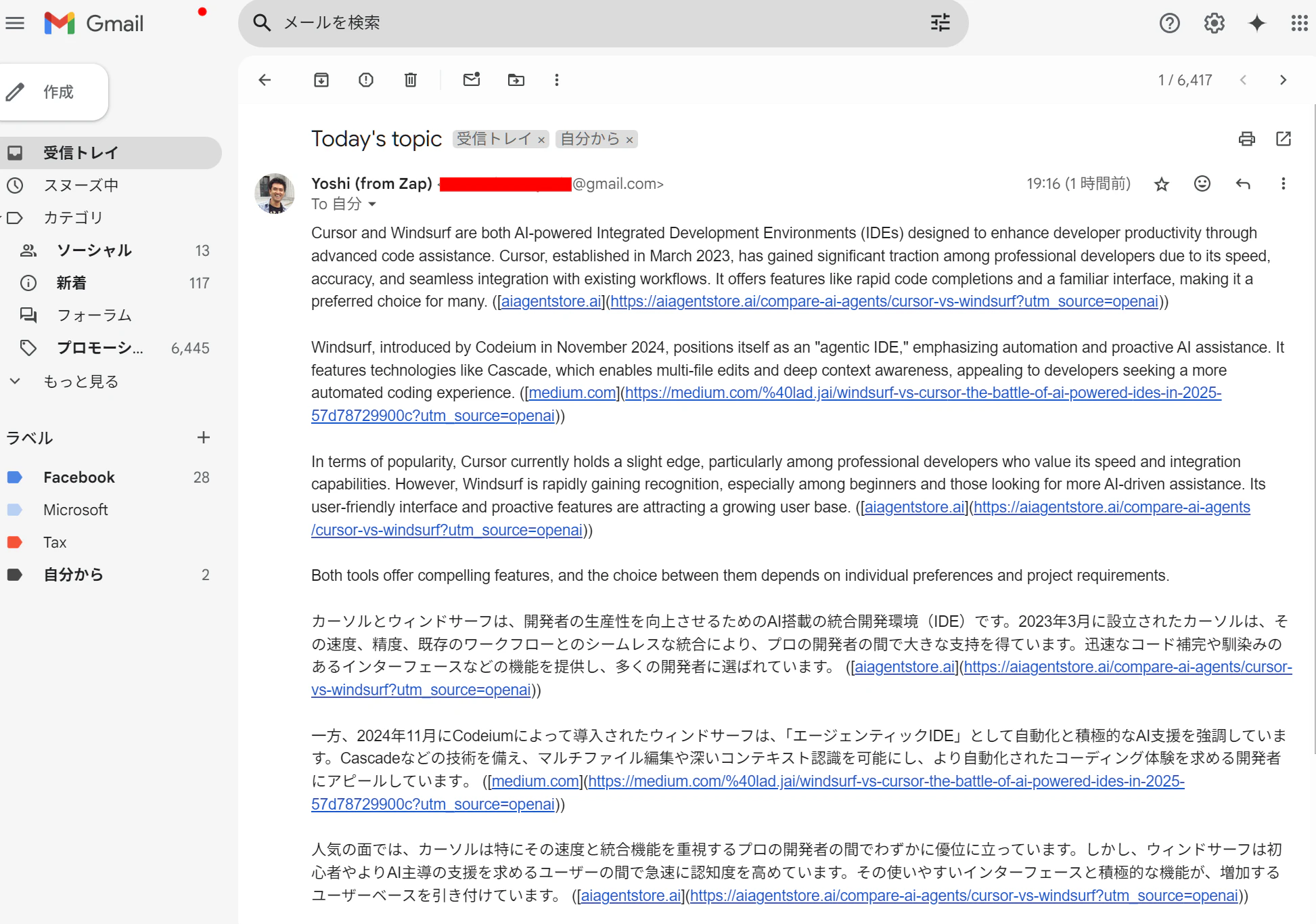The image size is (1316, 924).
Task: Click the ラベル section header
Action: (29, 438)
